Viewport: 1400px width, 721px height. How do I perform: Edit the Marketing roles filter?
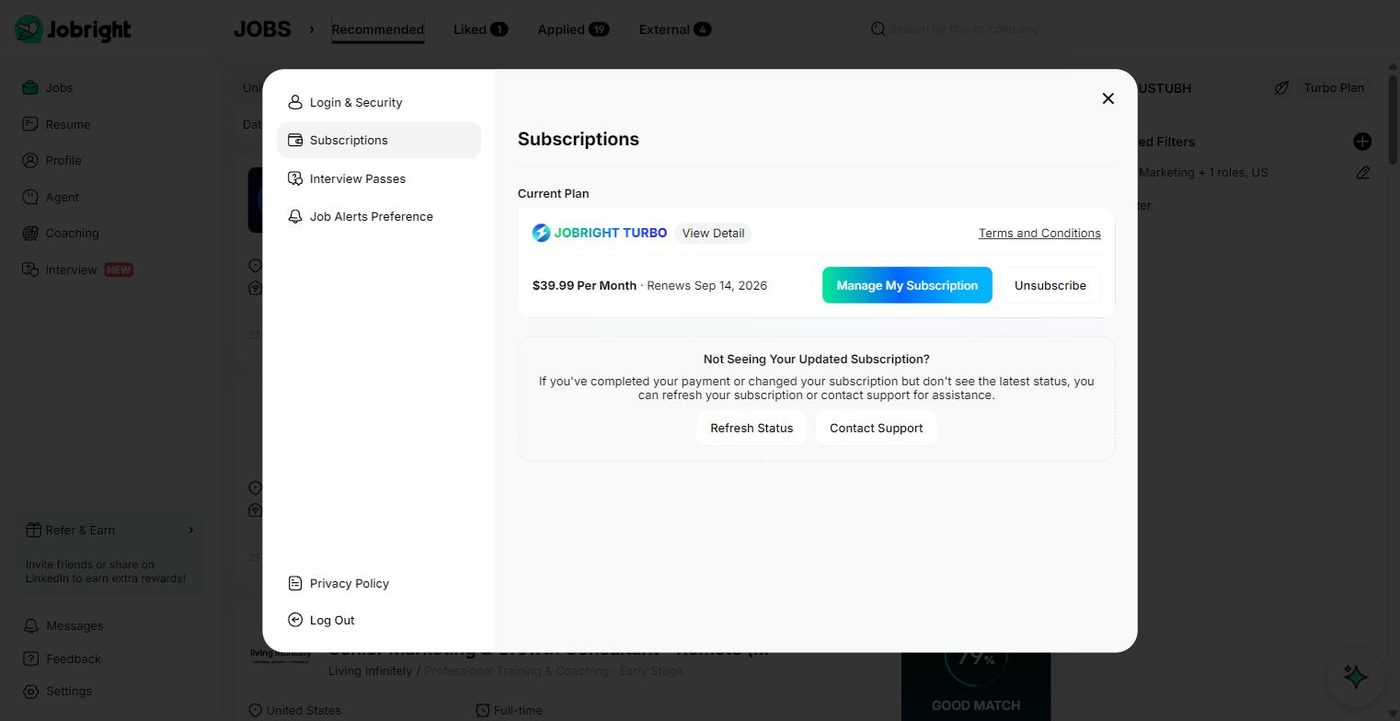click(x=1363, y=173)
